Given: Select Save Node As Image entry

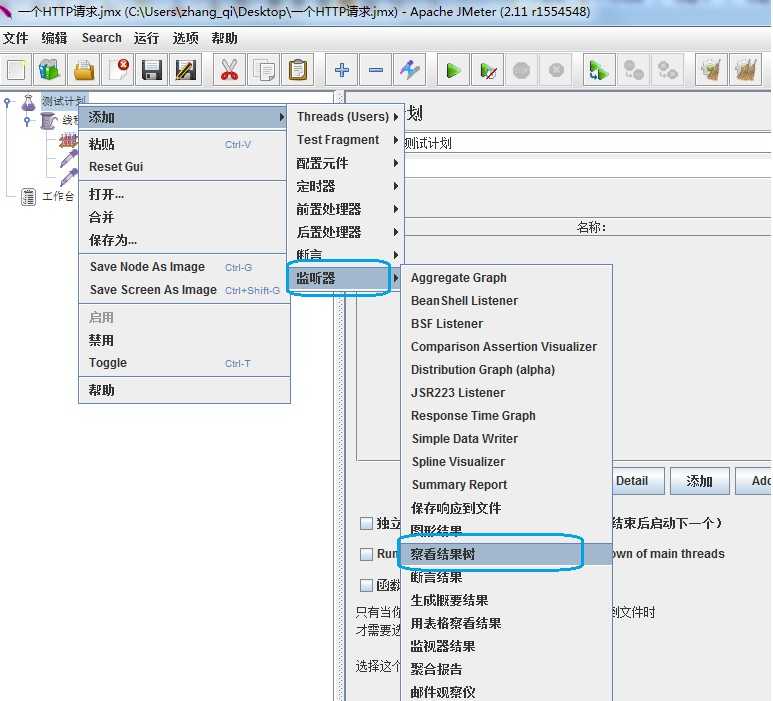Looking at the screenshot, I should [184, 267].
